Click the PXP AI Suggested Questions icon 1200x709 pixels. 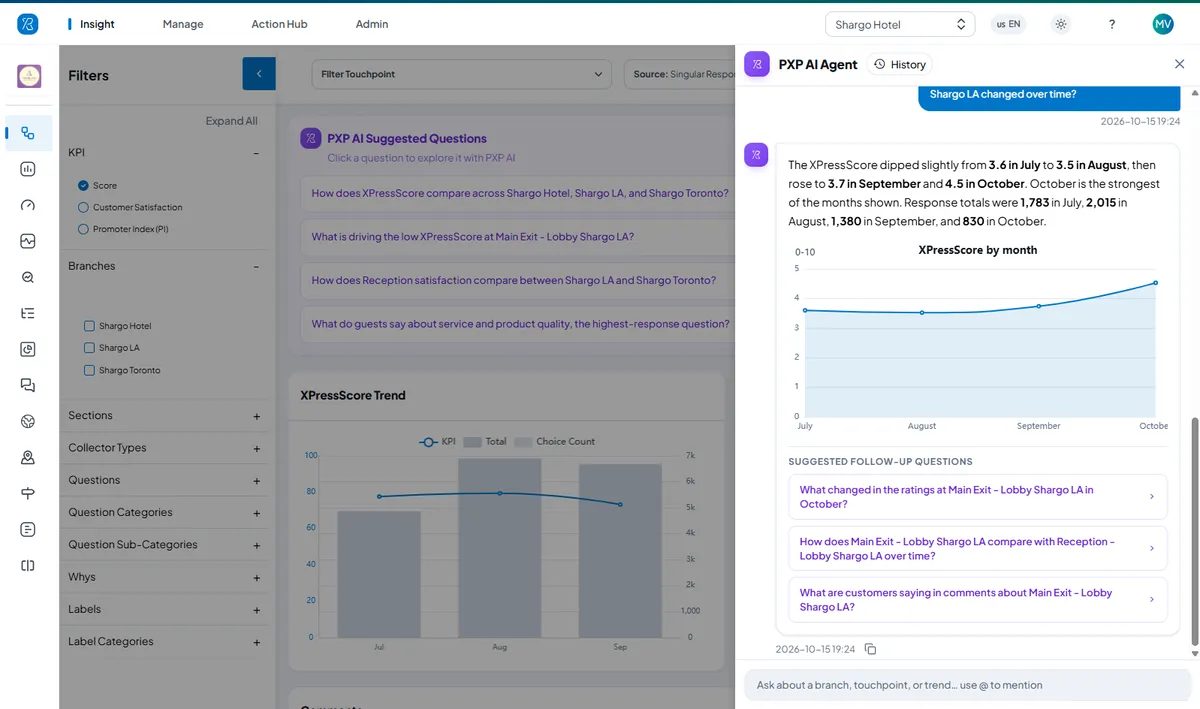pos(310,138)
